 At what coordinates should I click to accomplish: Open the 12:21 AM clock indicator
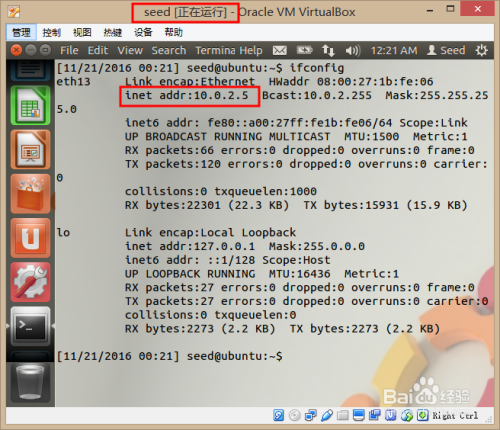pos(394,50)
